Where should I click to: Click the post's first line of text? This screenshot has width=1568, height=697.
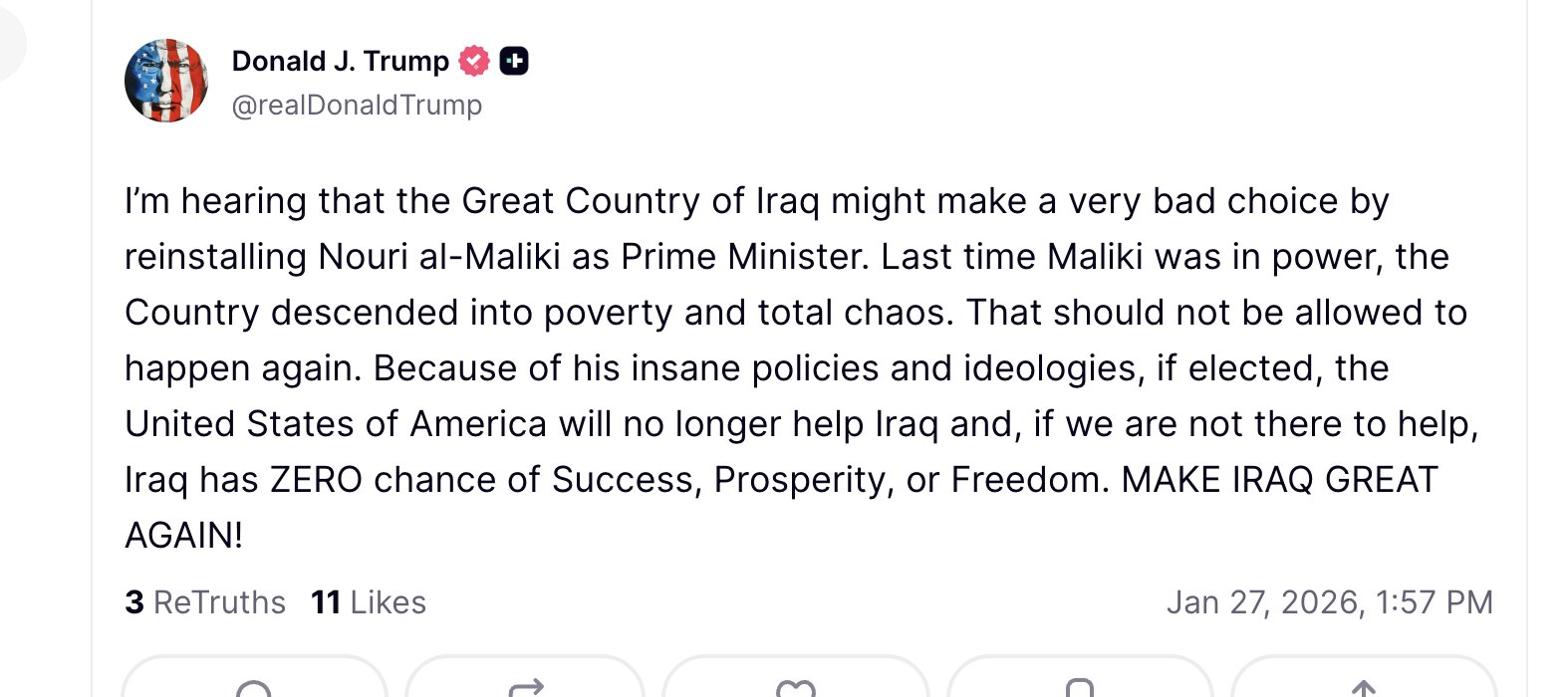point(755,201)
